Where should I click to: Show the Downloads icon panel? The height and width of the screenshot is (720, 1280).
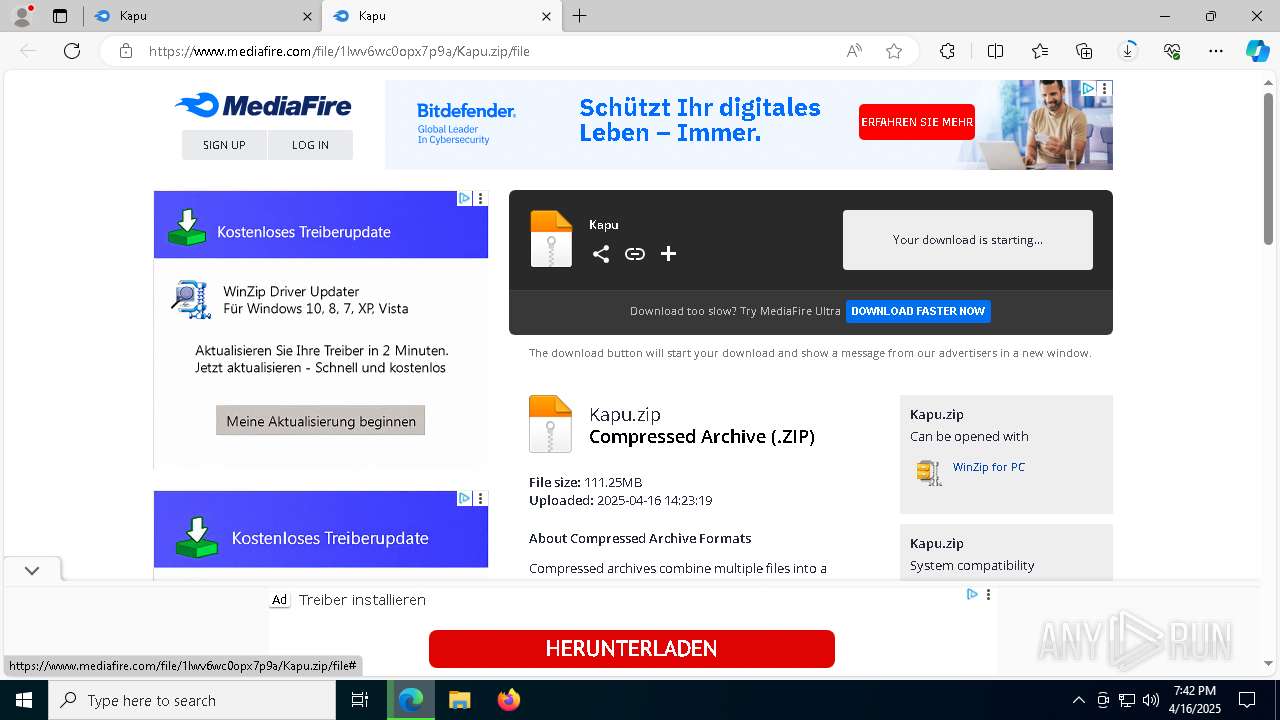(x=1128, y=51)
